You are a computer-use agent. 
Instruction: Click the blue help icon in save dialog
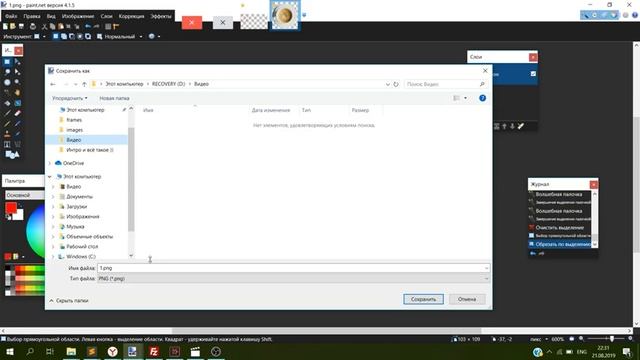(482, 98)
